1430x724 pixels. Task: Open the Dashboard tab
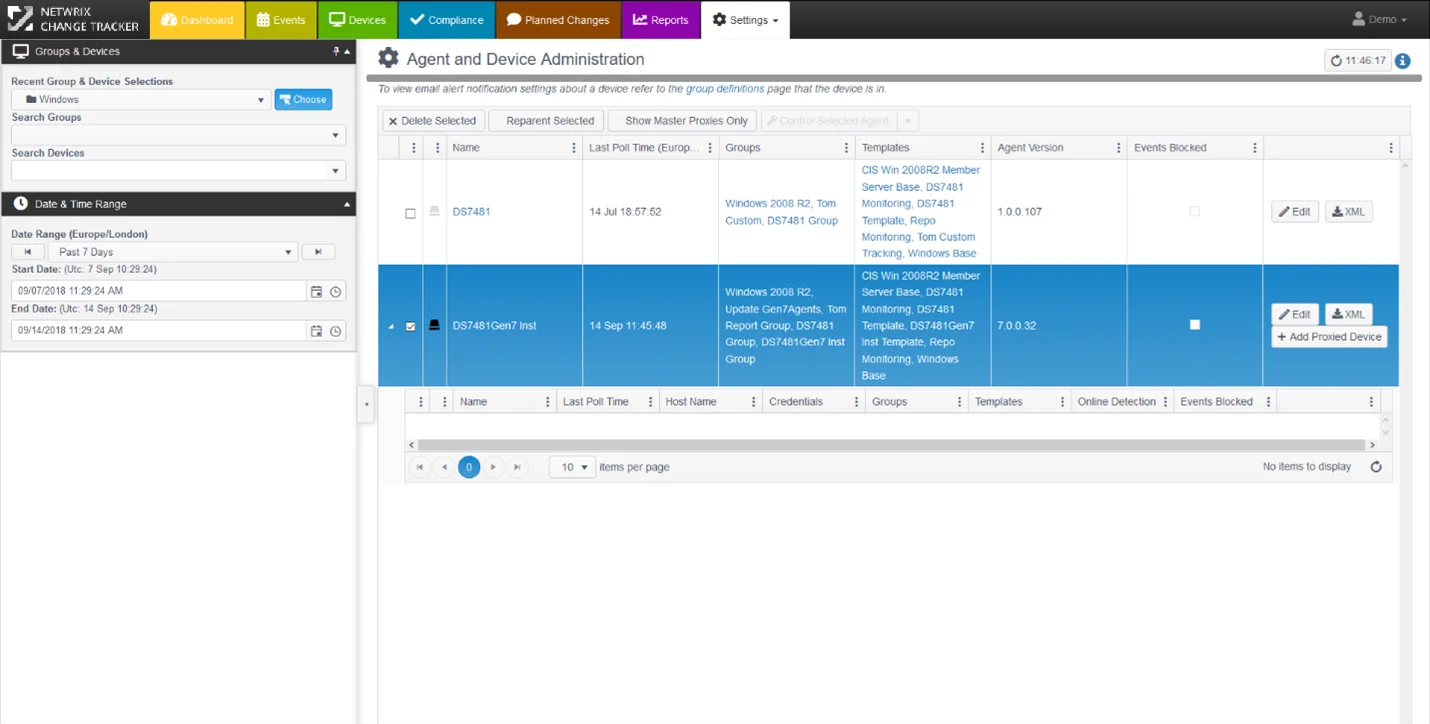point(197,20)
